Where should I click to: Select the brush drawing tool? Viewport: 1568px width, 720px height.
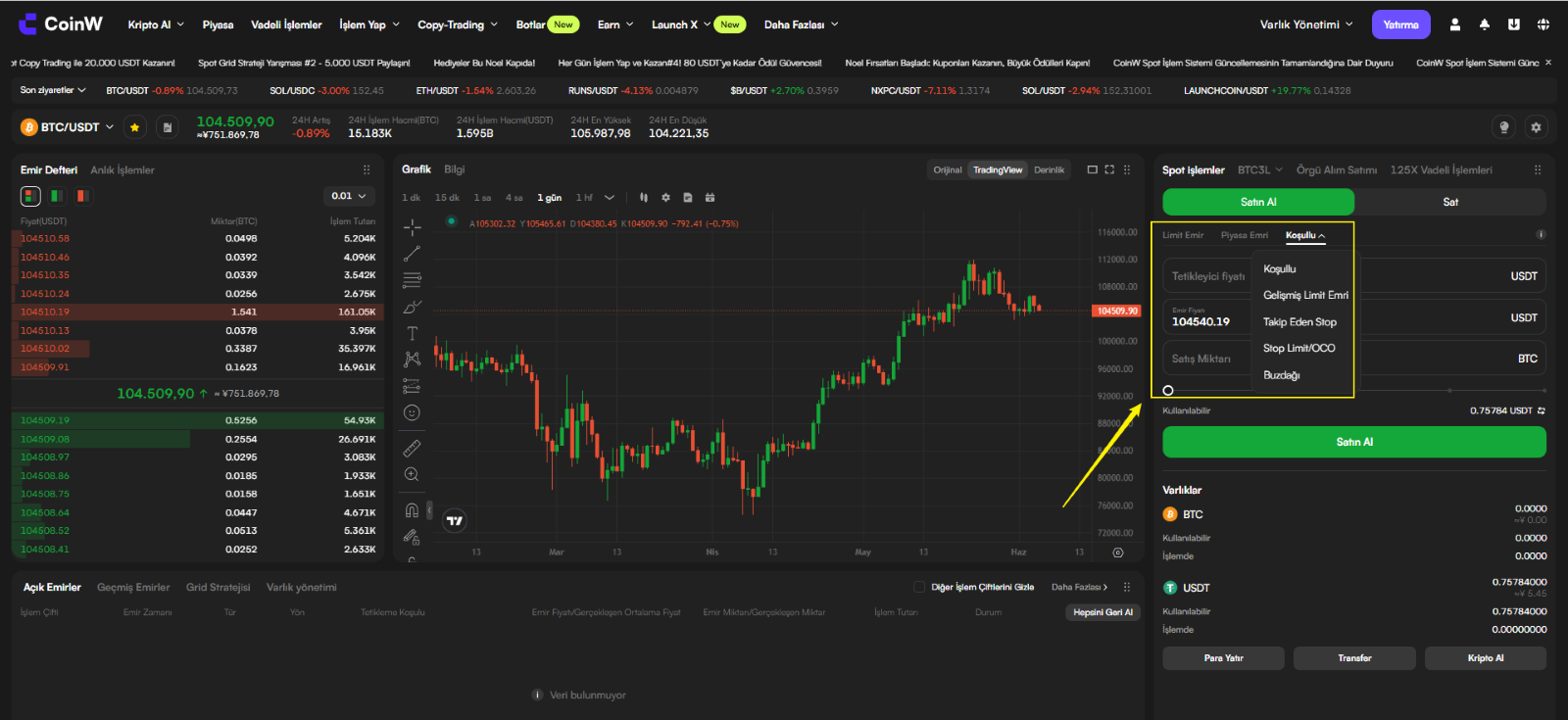pos(412,307)
